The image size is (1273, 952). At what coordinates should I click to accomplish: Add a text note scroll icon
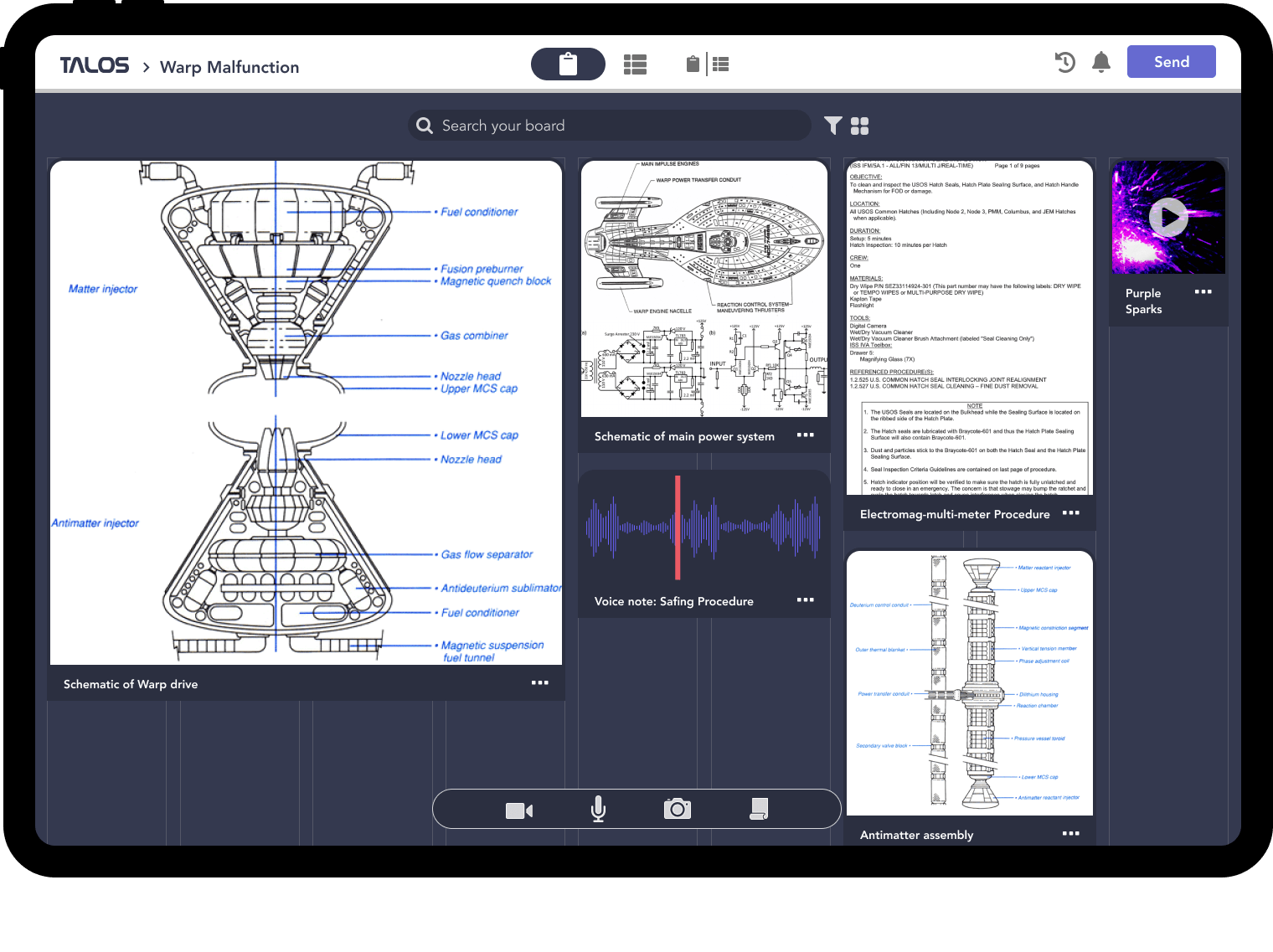(759, 809)
